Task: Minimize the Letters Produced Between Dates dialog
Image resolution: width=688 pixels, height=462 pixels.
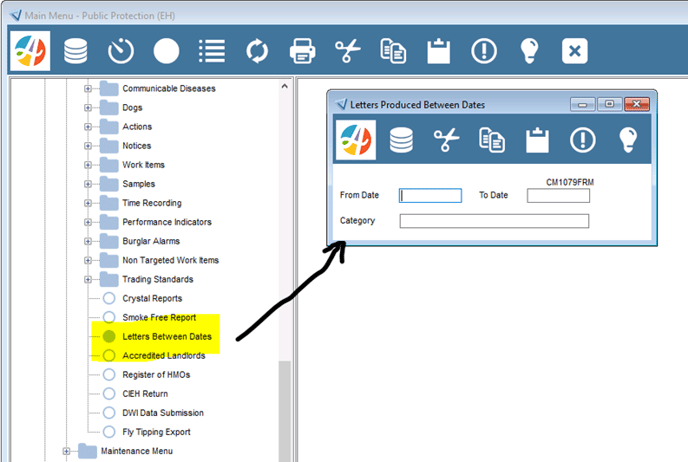Action: (x=583, y=104)
